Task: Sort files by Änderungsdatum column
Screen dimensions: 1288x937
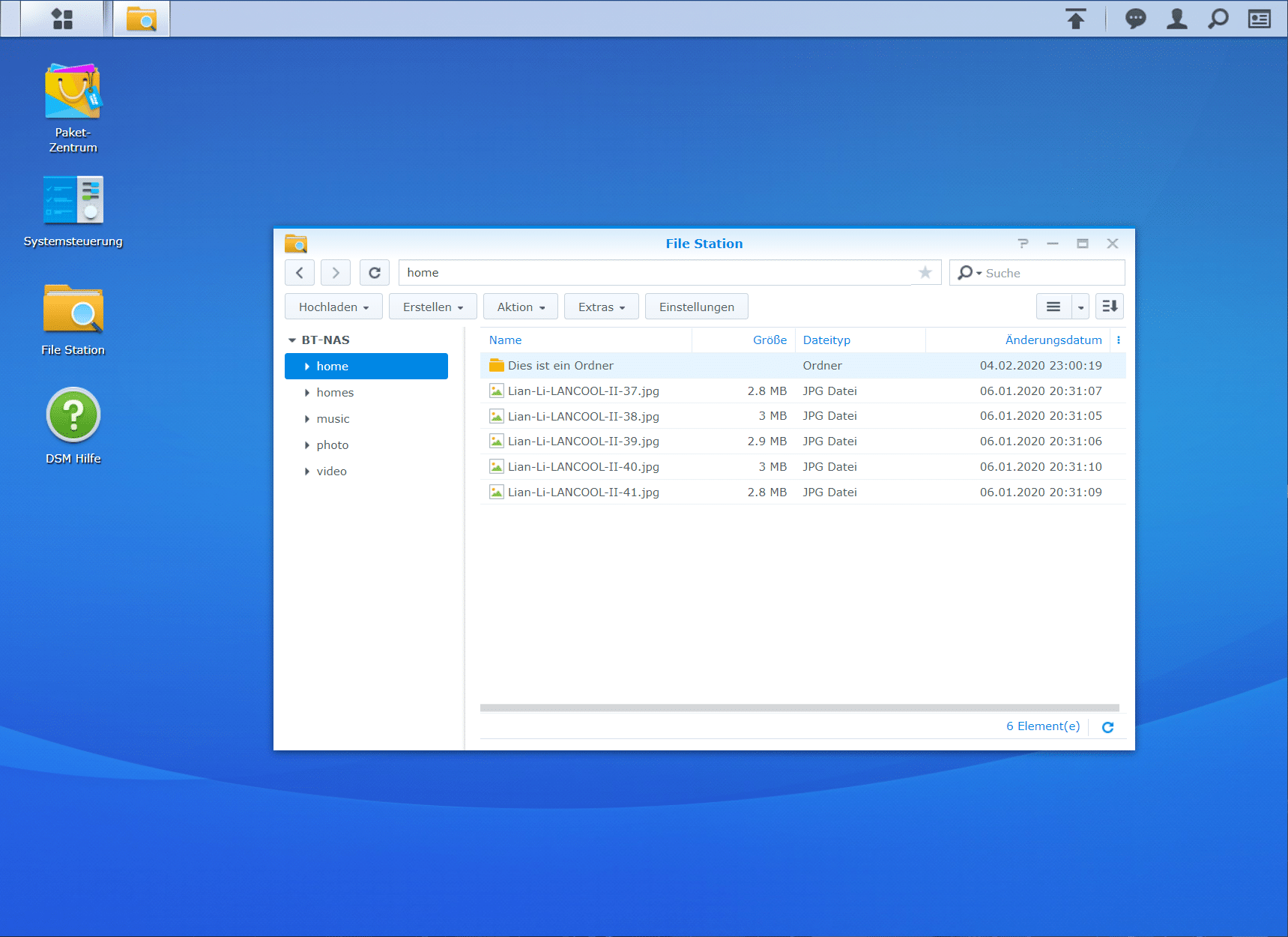Action: click(x=1053, y=340)
